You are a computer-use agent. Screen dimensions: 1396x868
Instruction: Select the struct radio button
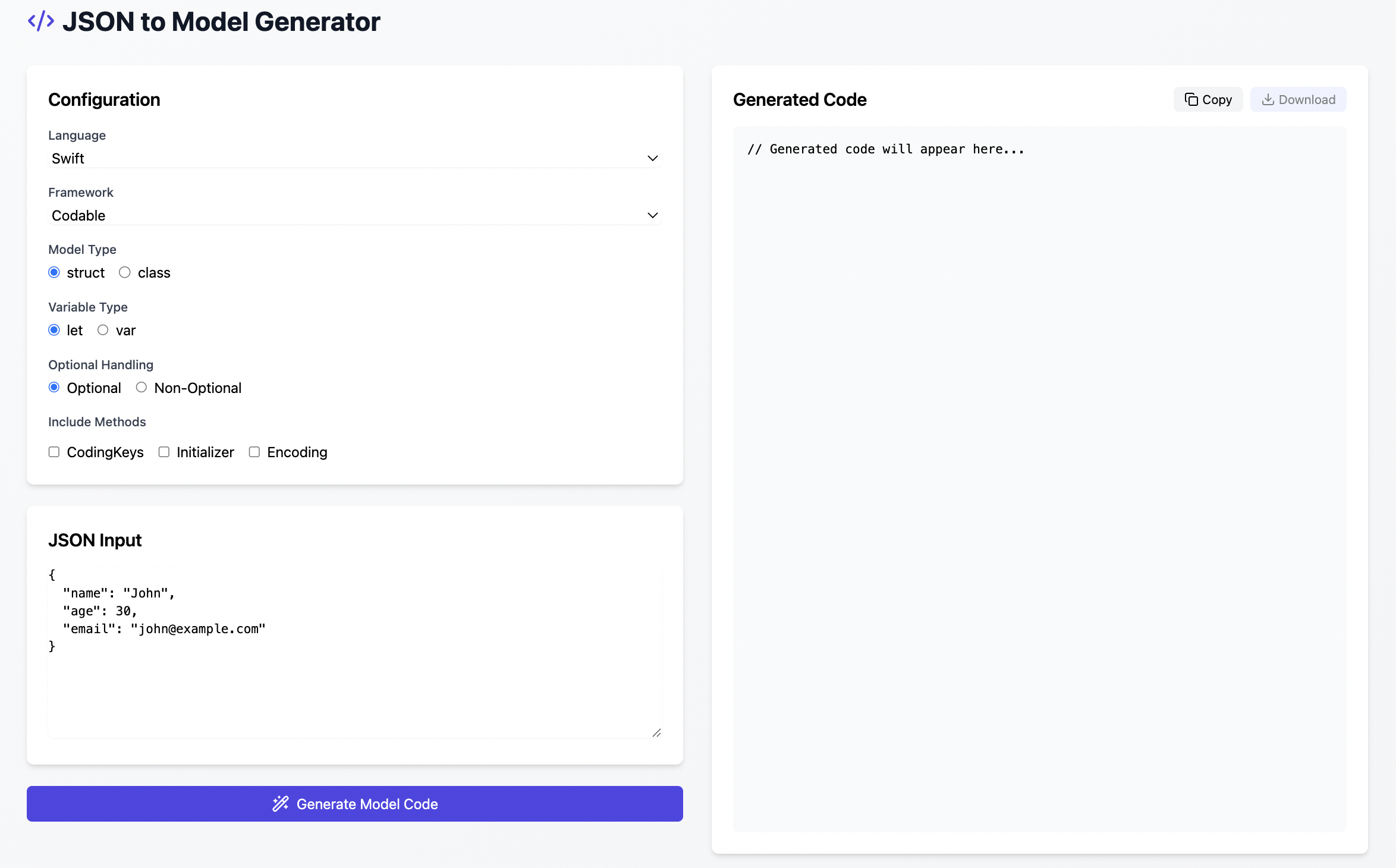tap(54, 272)
